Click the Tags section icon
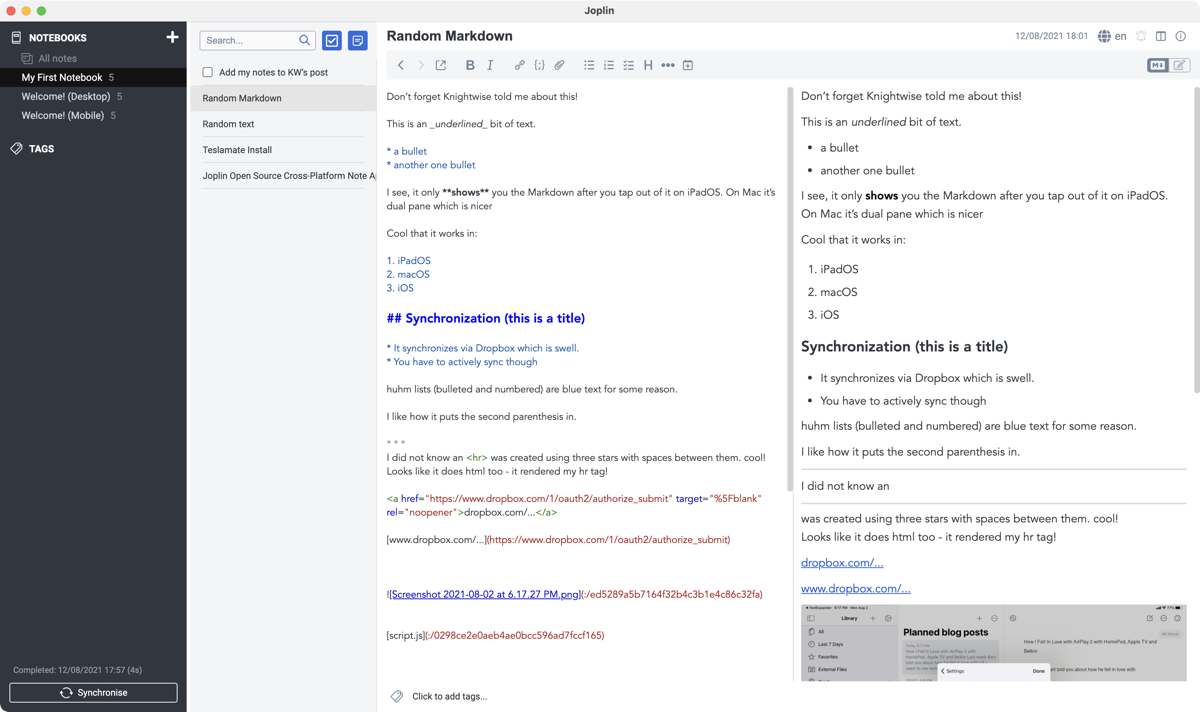The height and width of the screenshot is (712, 1200). coord(16,149)
